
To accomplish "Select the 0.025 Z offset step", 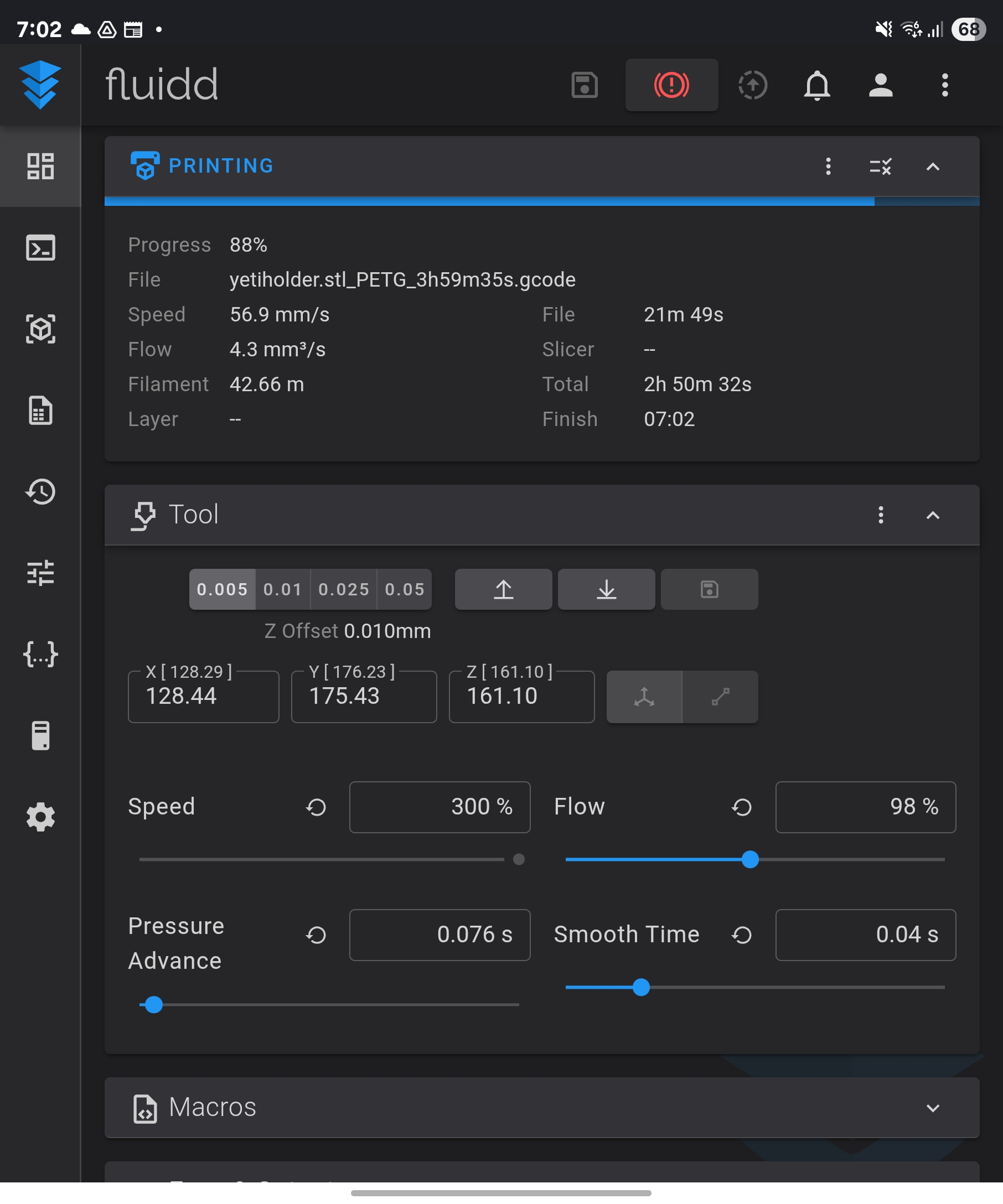I will [x=344, y=589].
